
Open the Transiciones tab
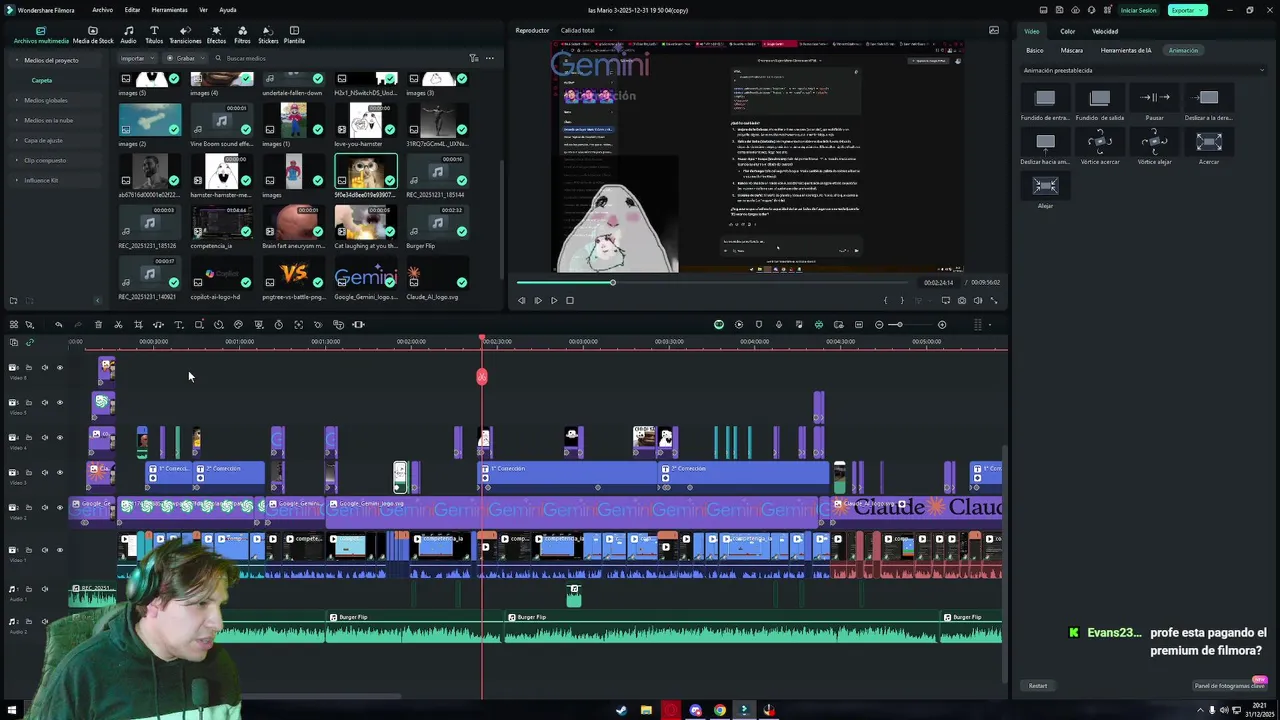(x=185, y=35)
